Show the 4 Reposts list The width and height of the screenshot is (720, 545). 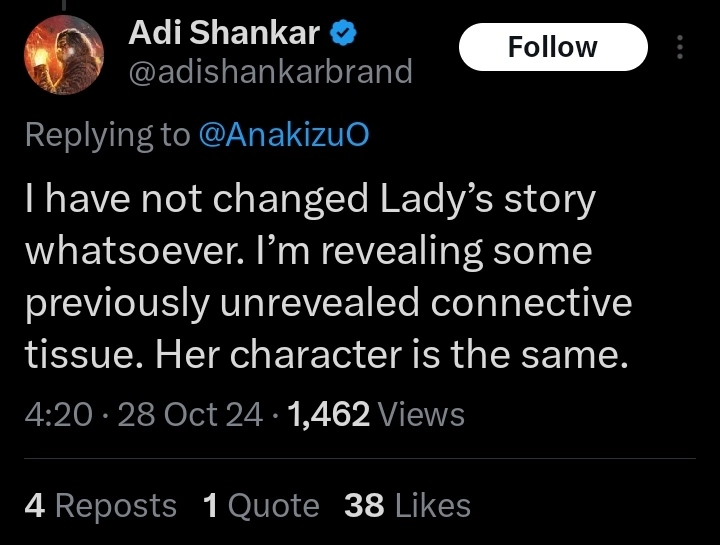click(100, 505)
